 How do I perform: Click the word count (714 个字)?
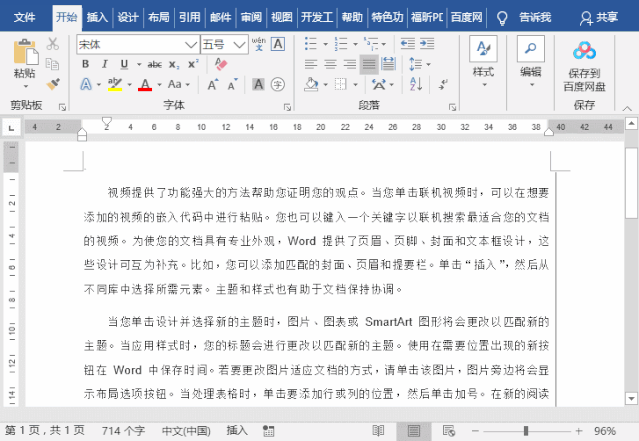tap(123, 430)
